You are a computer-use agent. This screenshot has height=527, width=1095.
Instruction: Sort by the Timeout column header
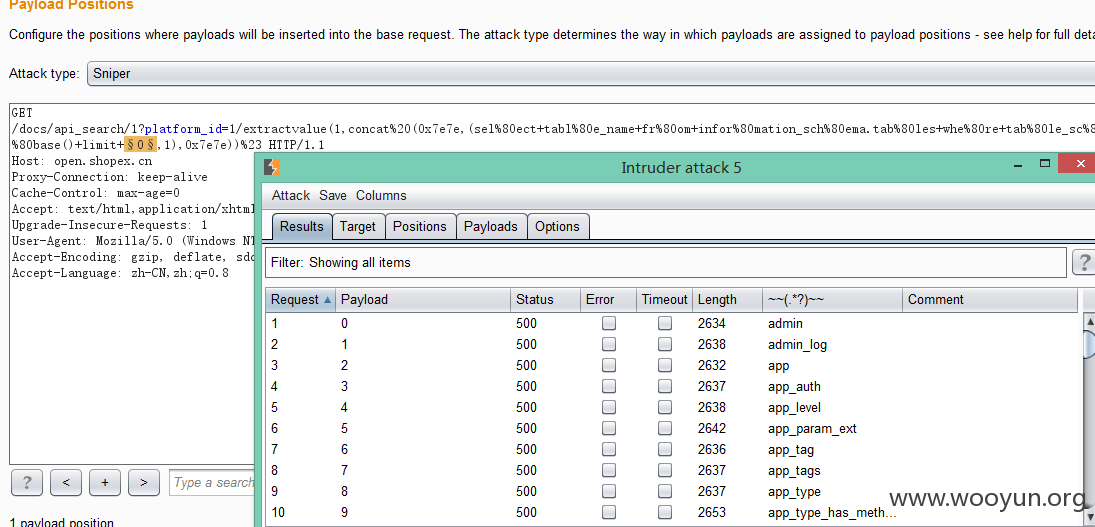pos(664,299)
